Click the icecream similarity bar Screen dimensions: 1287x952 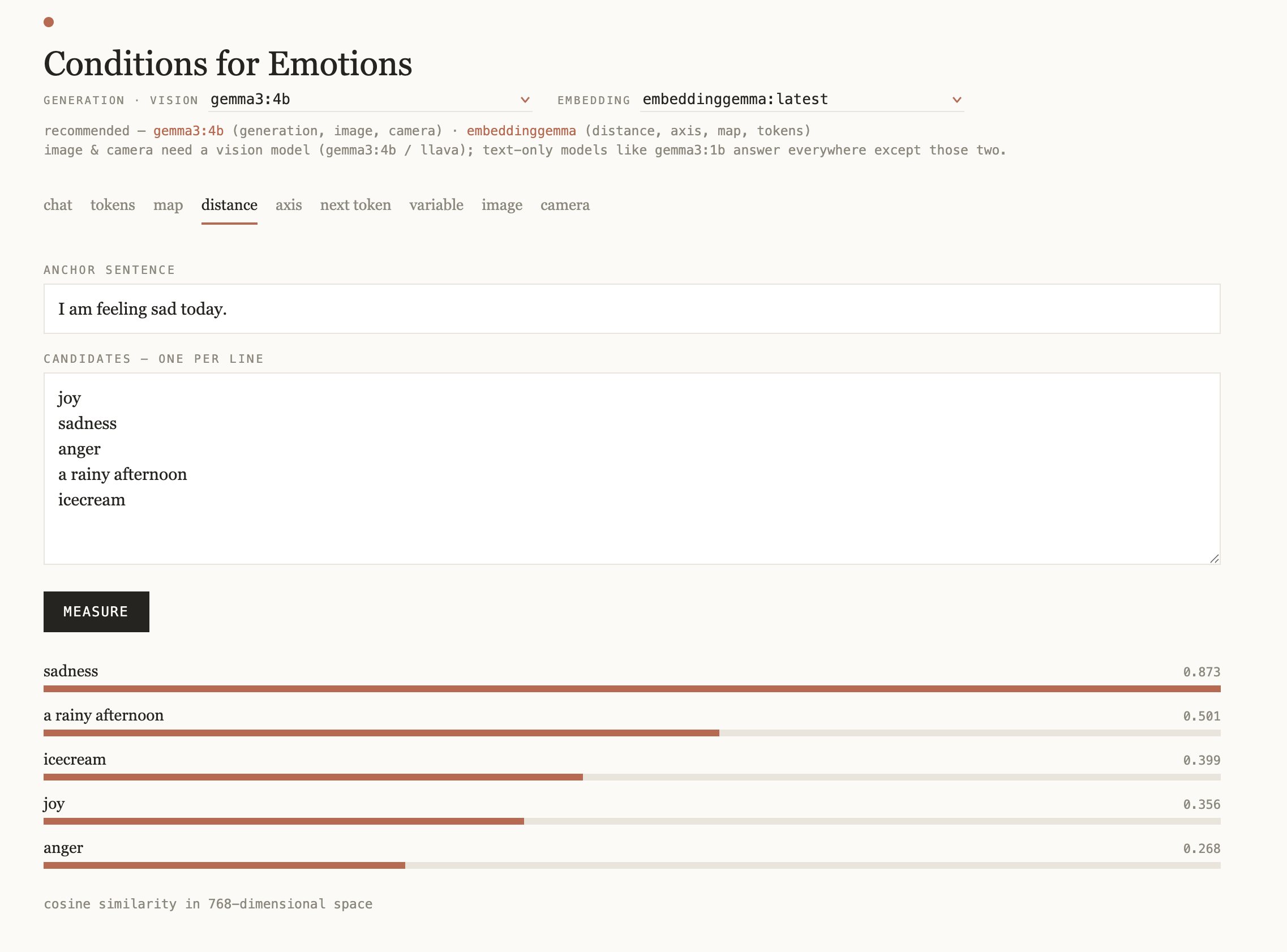632,777
